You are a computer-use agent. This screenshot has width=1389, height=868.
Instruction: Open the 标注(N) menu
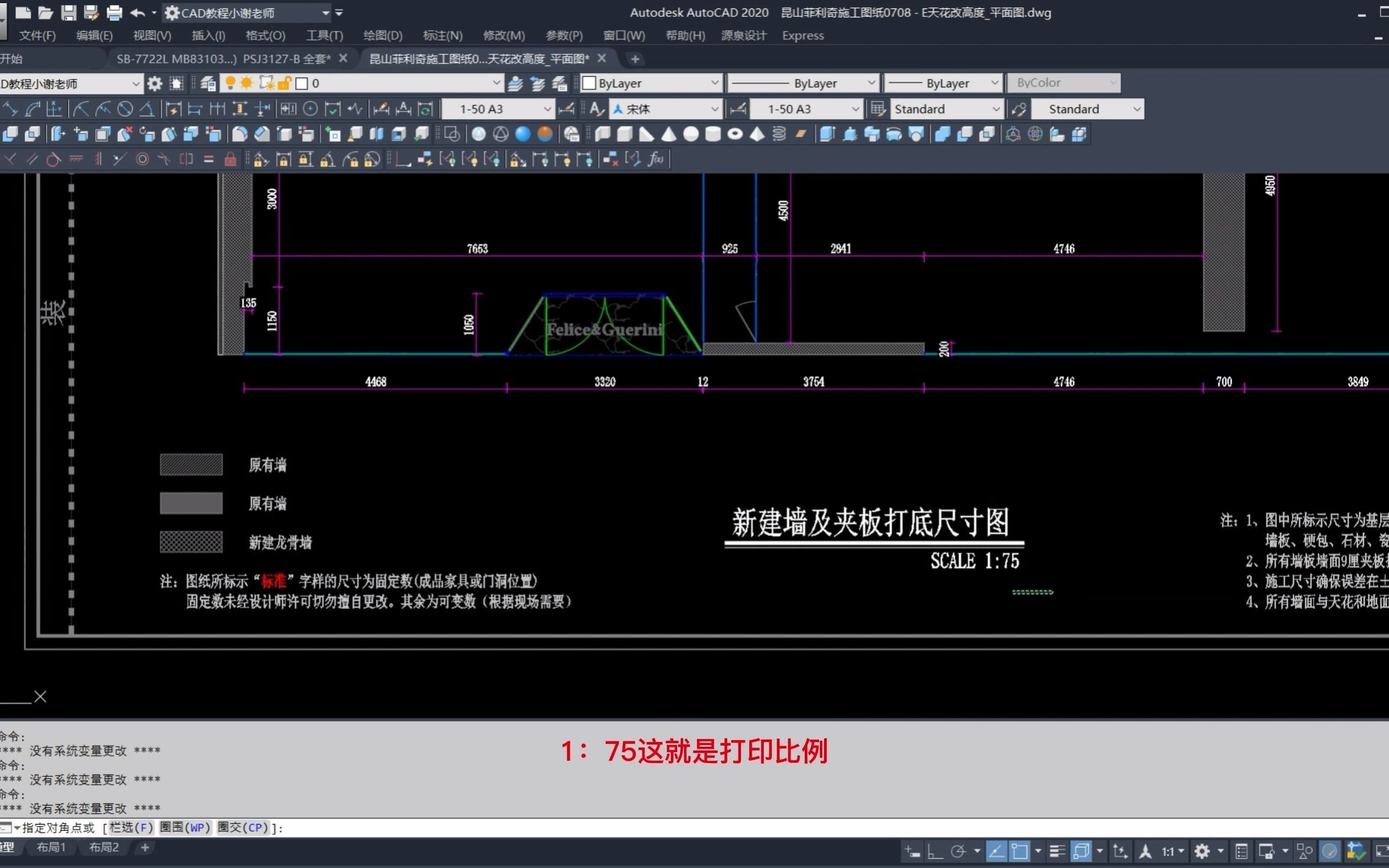(x=443, y=36)
